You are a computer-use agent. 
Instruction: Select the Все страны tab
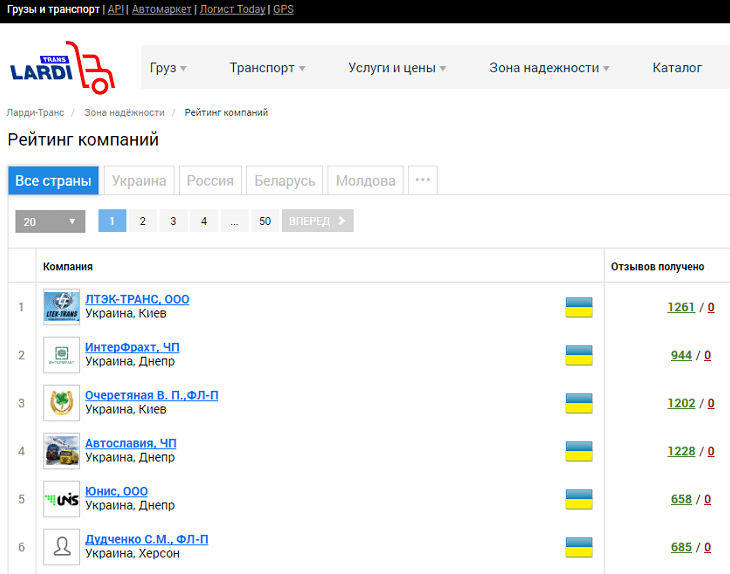tap(53, 180)
